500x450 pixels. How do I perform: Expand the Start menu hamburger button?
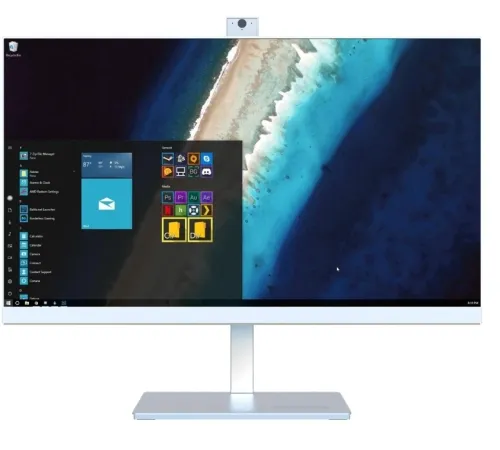coord(10,147)
